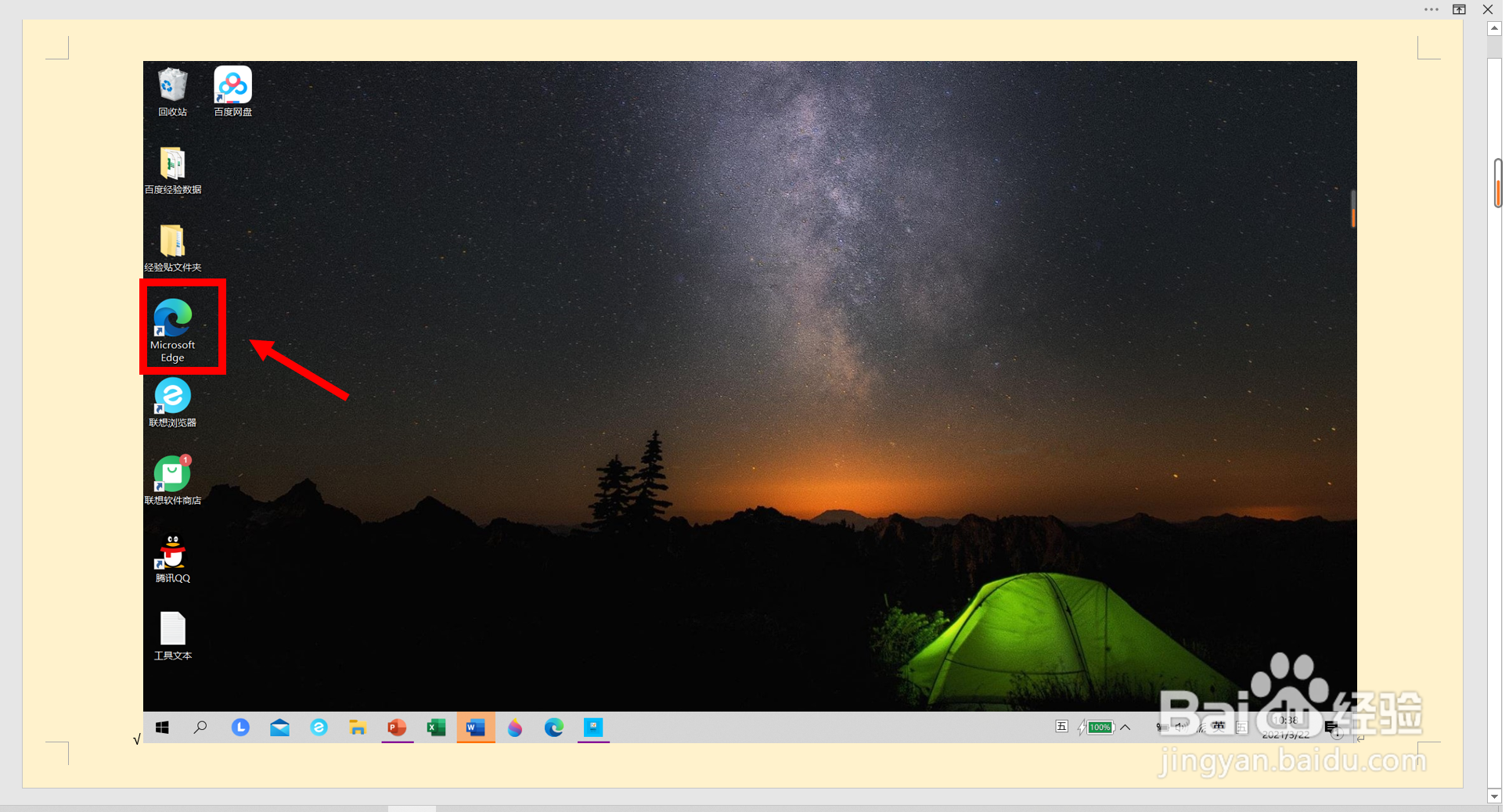Select the 联想浏览器 desktop shortcut

[x=172, y=403]
